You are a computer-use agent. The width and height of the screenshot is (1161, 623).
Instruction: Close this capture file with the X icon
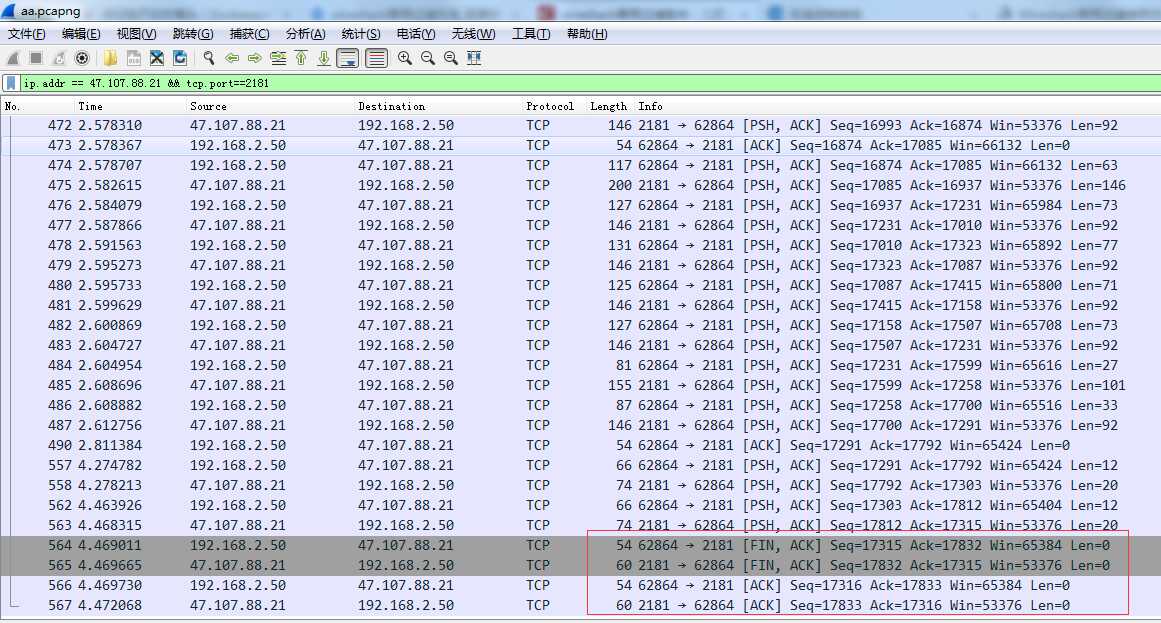156,58
